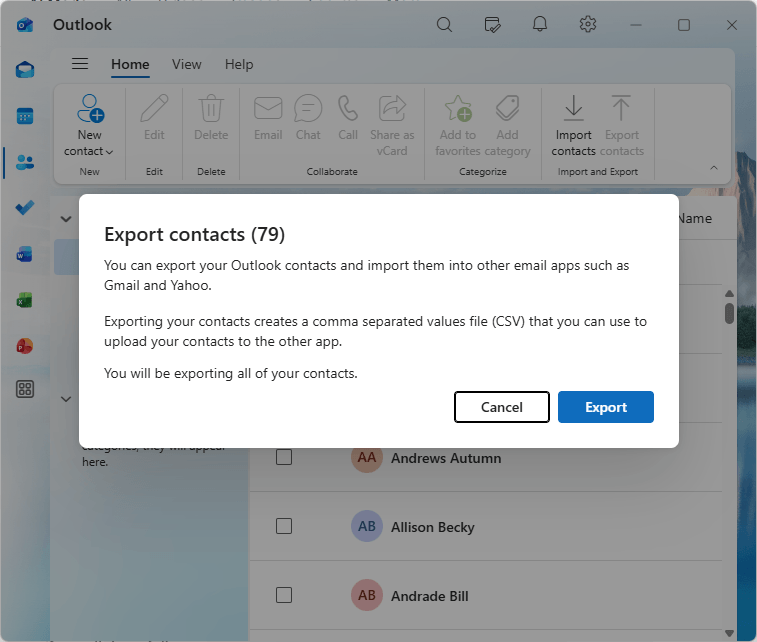
Task: Open the My Day icon
Action: pyautogui.click(x=492, y=25)
